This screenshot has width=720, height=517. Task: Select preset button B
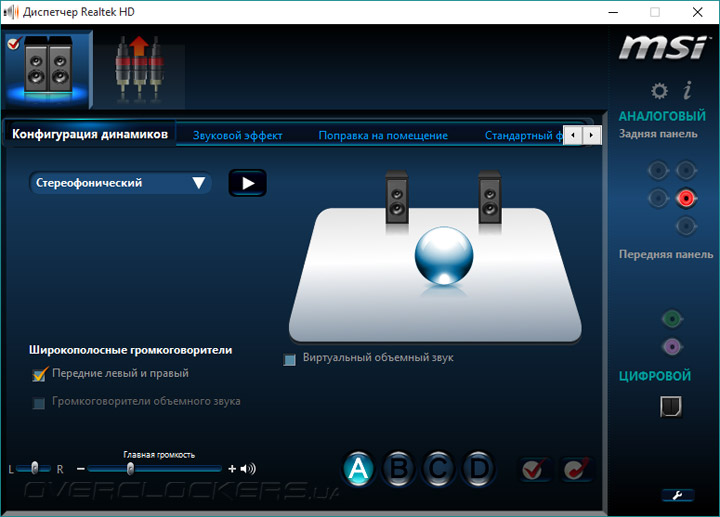[x=398, y=469]
